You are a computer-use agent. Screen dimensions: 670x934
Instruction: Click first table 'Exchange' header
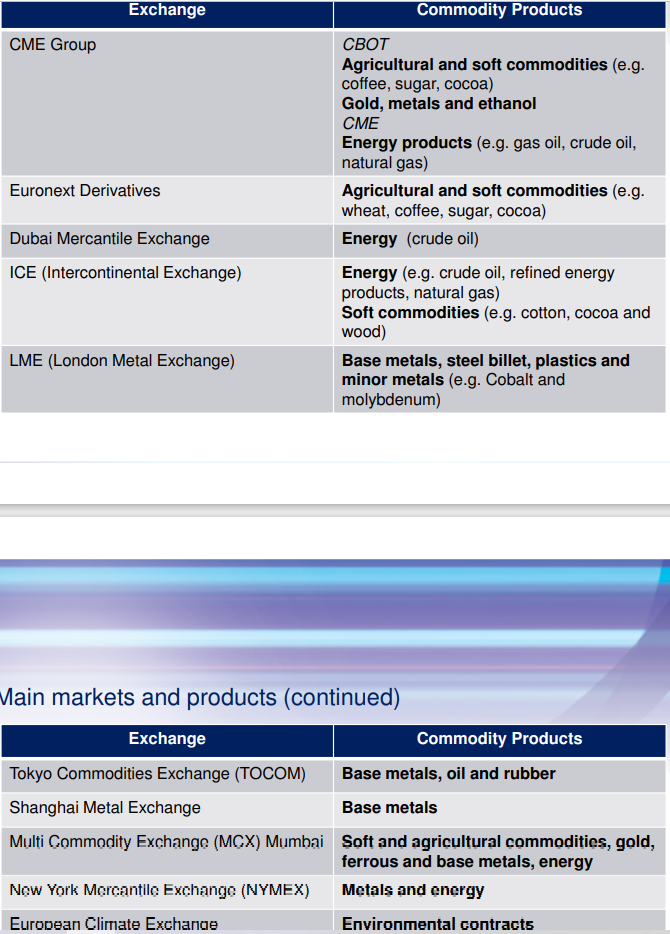167,13
